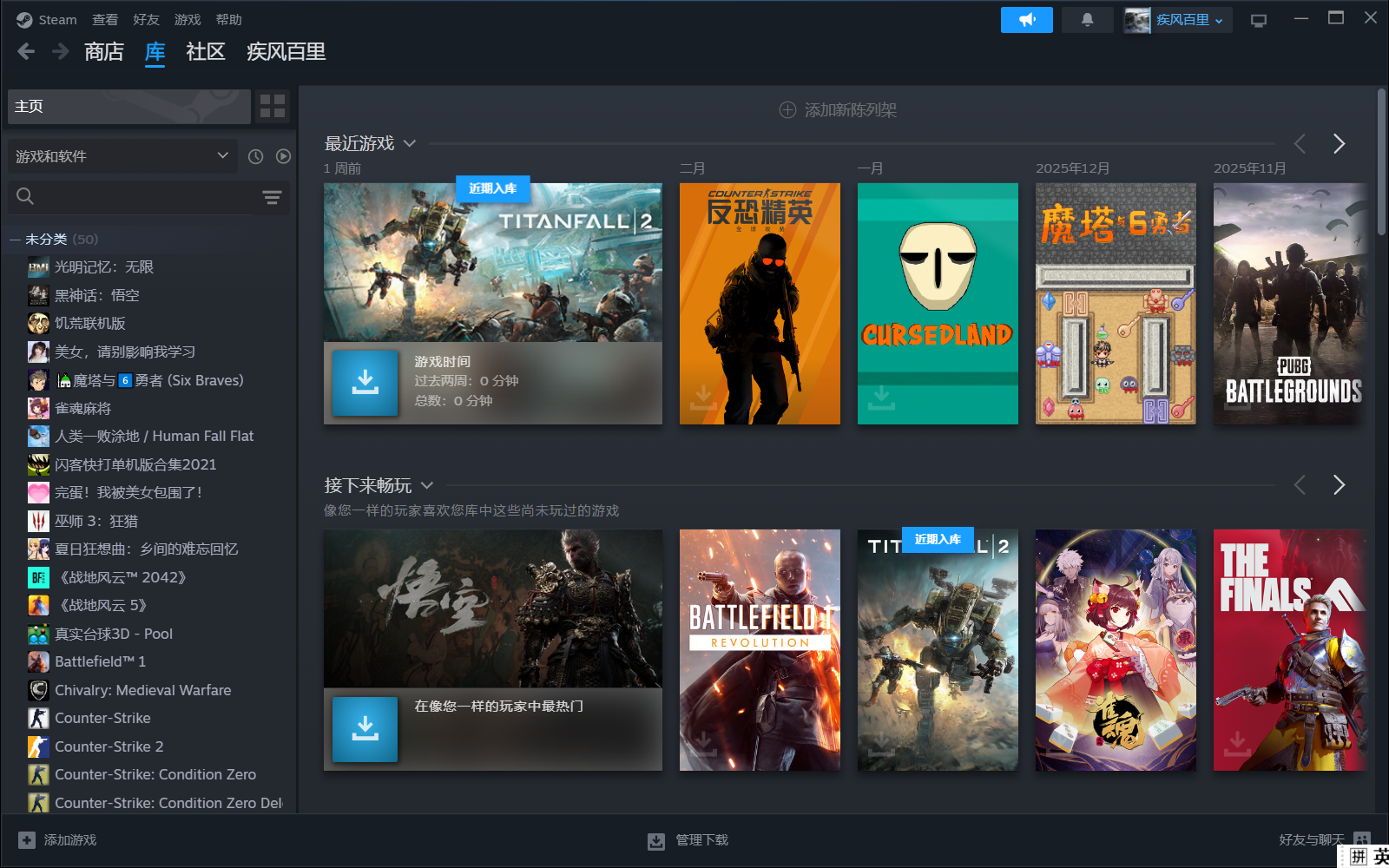
Task: Open PUBG Battlegrounds cover
Action: (1290, 304)
